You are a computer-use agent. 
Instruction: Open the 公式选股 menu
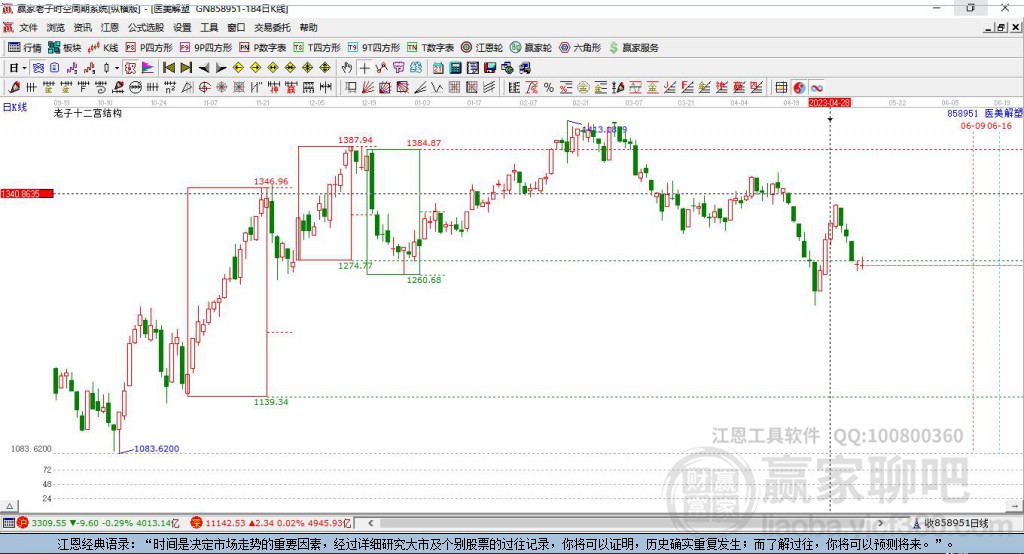coord(145,28)
